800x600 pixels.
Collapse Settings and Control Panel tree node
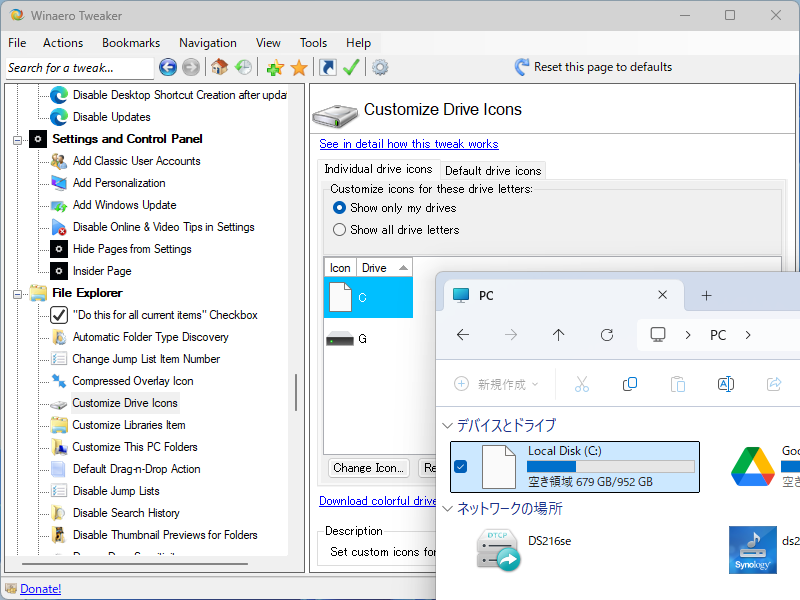click(x=17, y=140)
